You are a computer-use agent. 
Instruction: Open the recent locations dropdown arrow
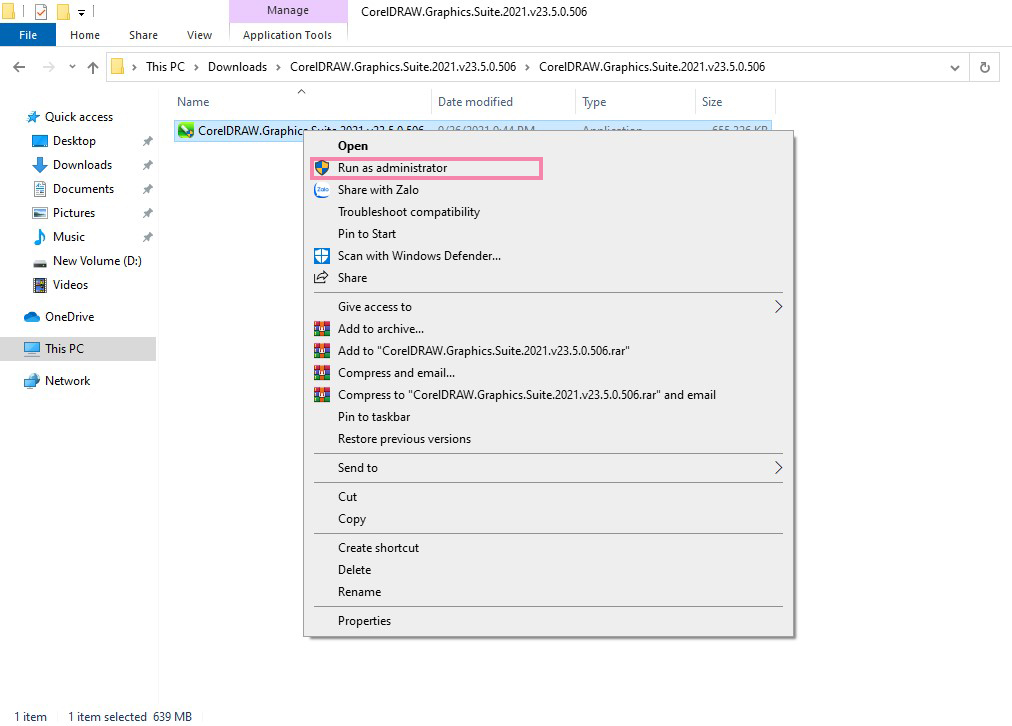[x=72, y=67]
